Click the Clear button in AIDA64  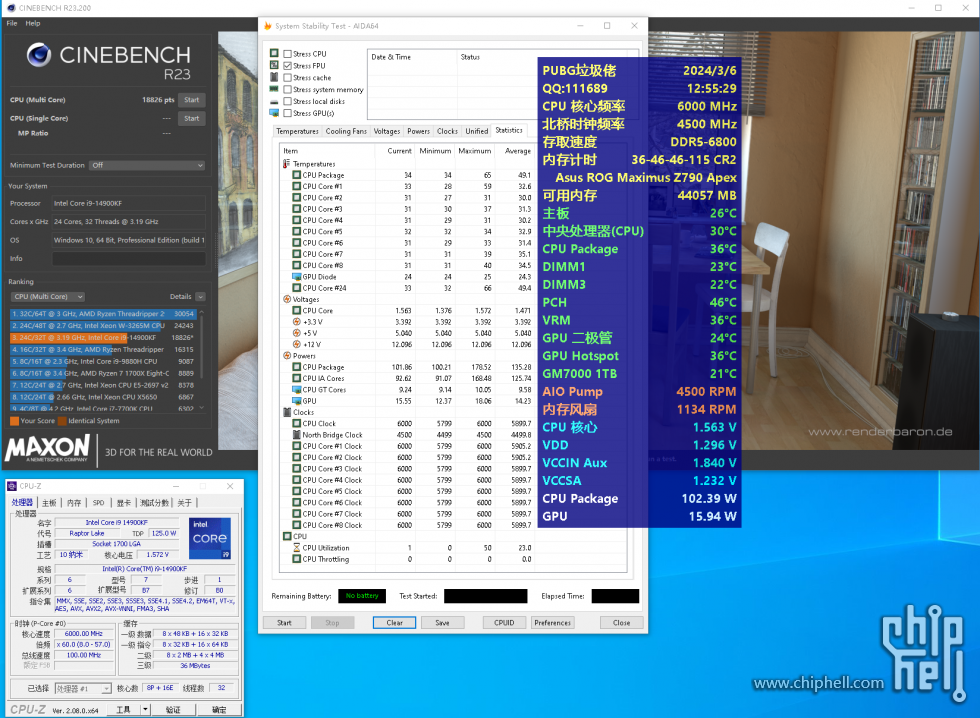[394, 622]
